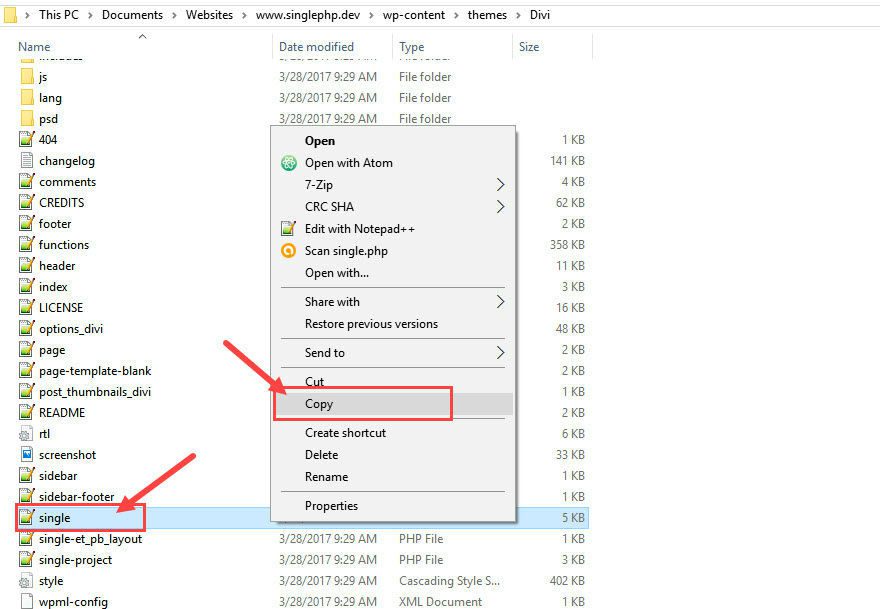Expand the Share with submenu

click(x=500, y=302)
